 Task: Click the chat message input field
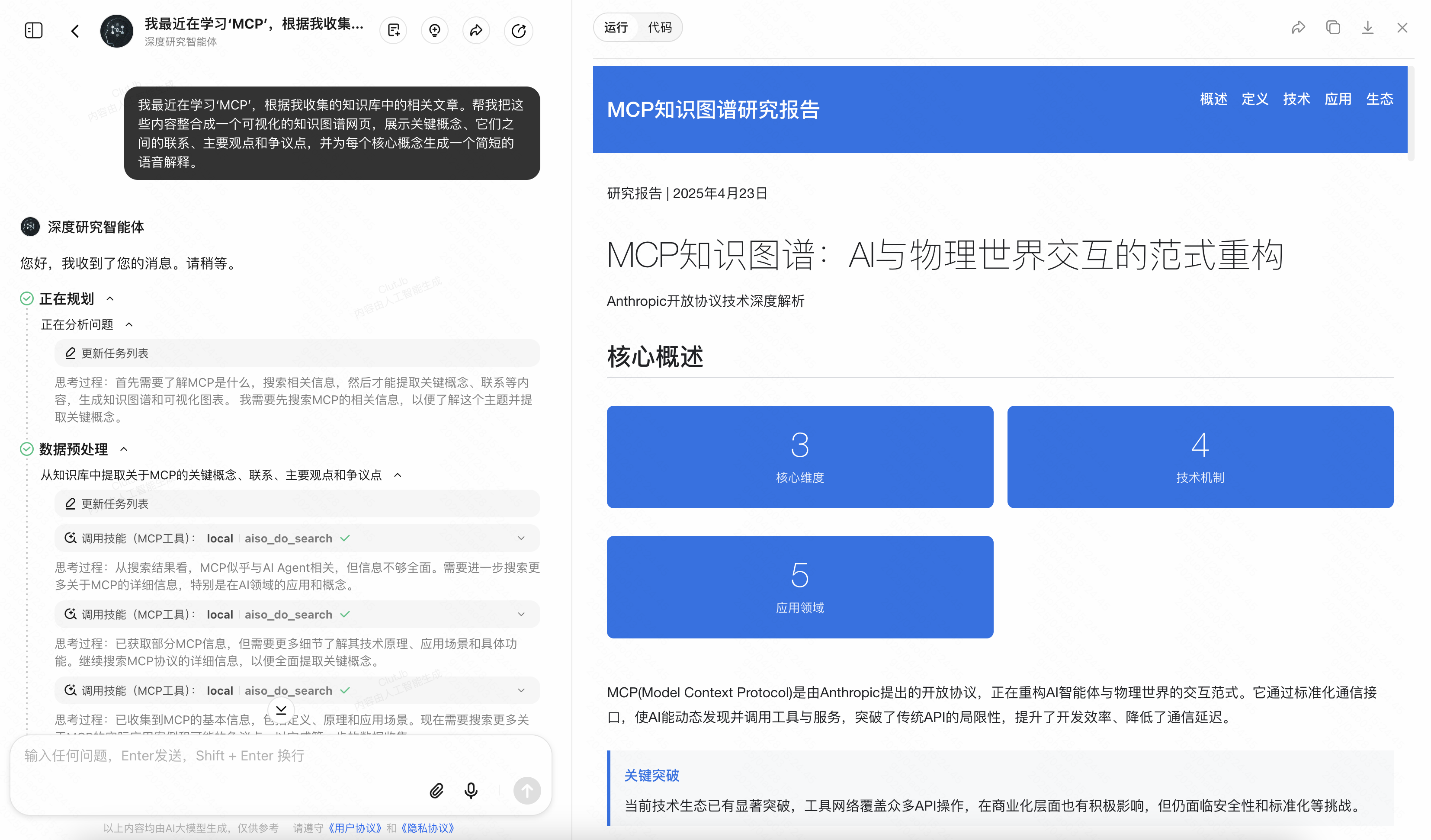[x=281, y=755]
